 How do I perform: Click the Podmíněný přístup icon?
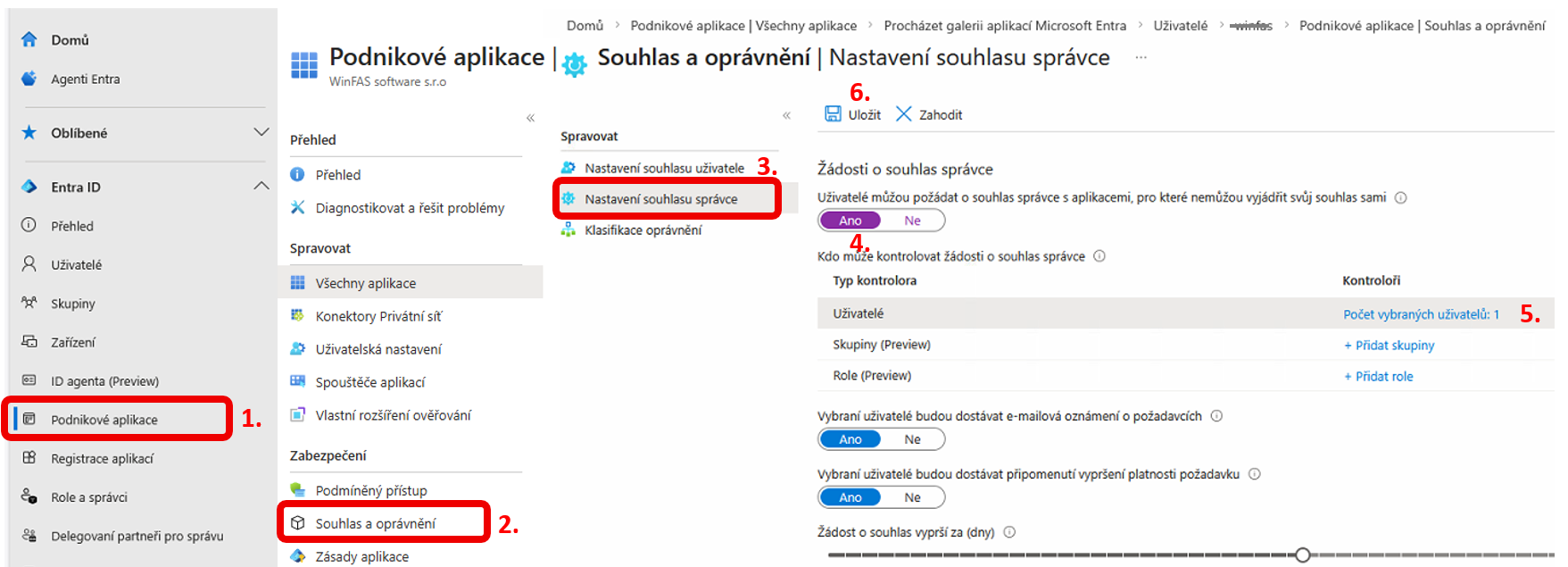point(298,490)
